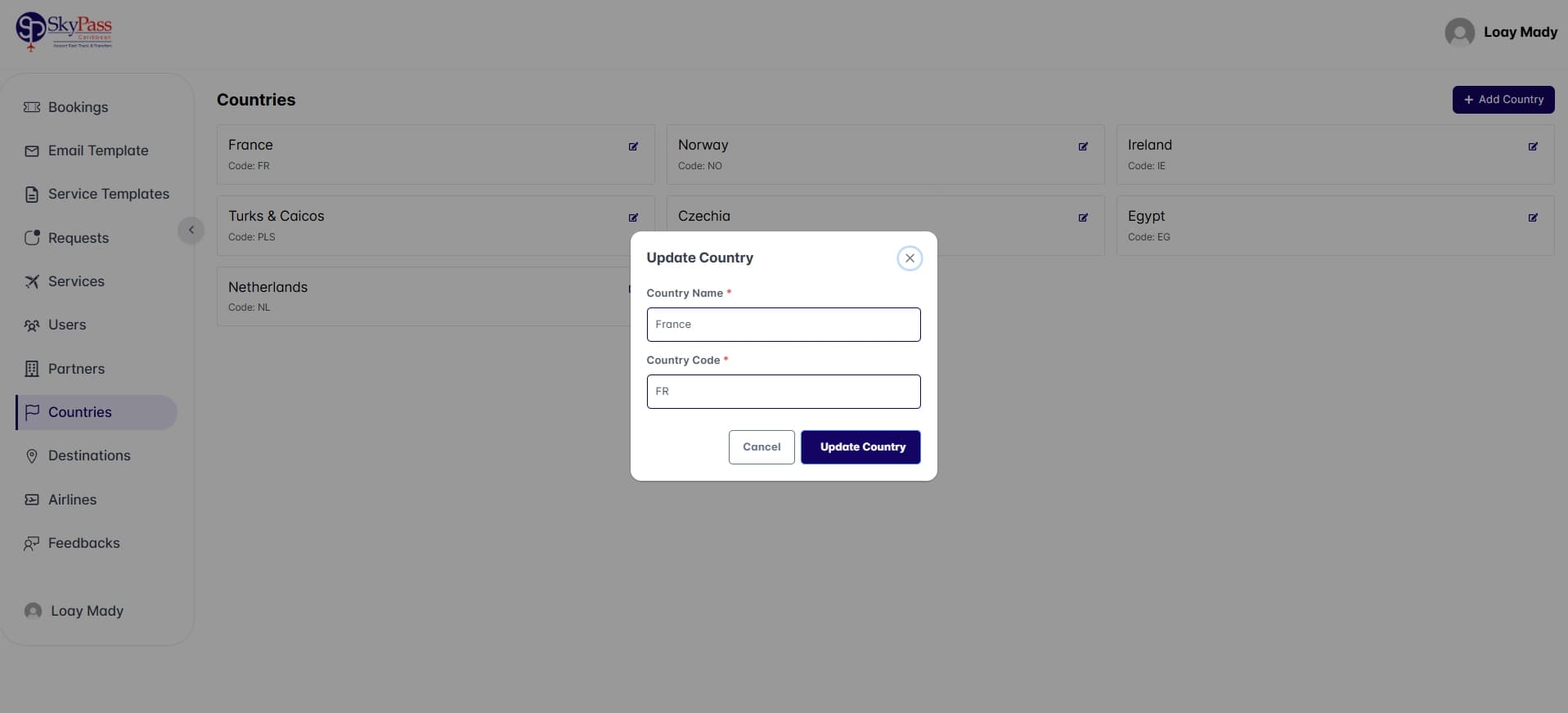Click the Service Templates document icon

pyautogui.click(x=32, y=195)
